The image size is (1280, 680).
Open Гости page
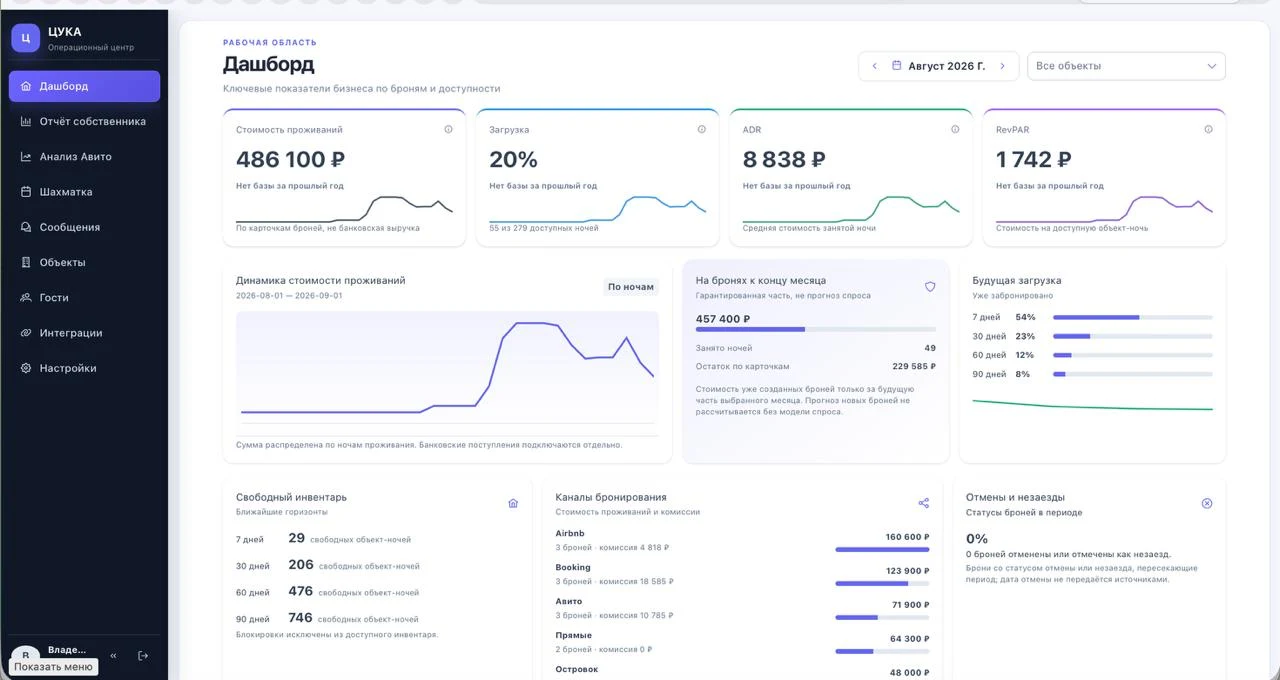click(84, 298)
